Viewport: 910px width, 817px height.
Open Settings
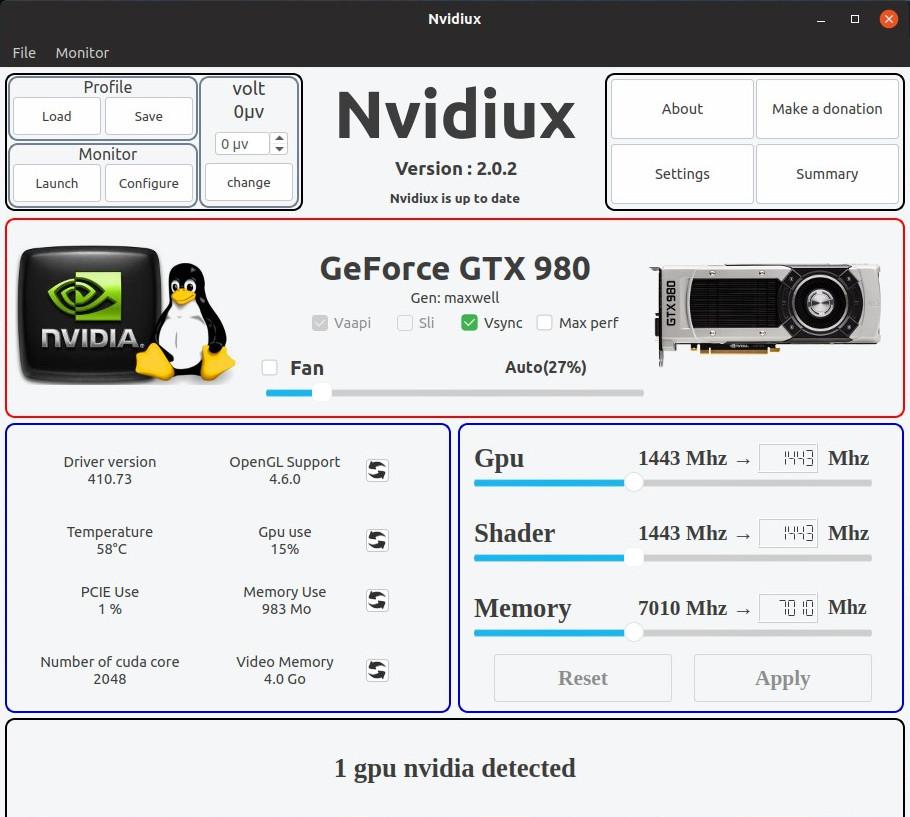[x=682, y=173]
